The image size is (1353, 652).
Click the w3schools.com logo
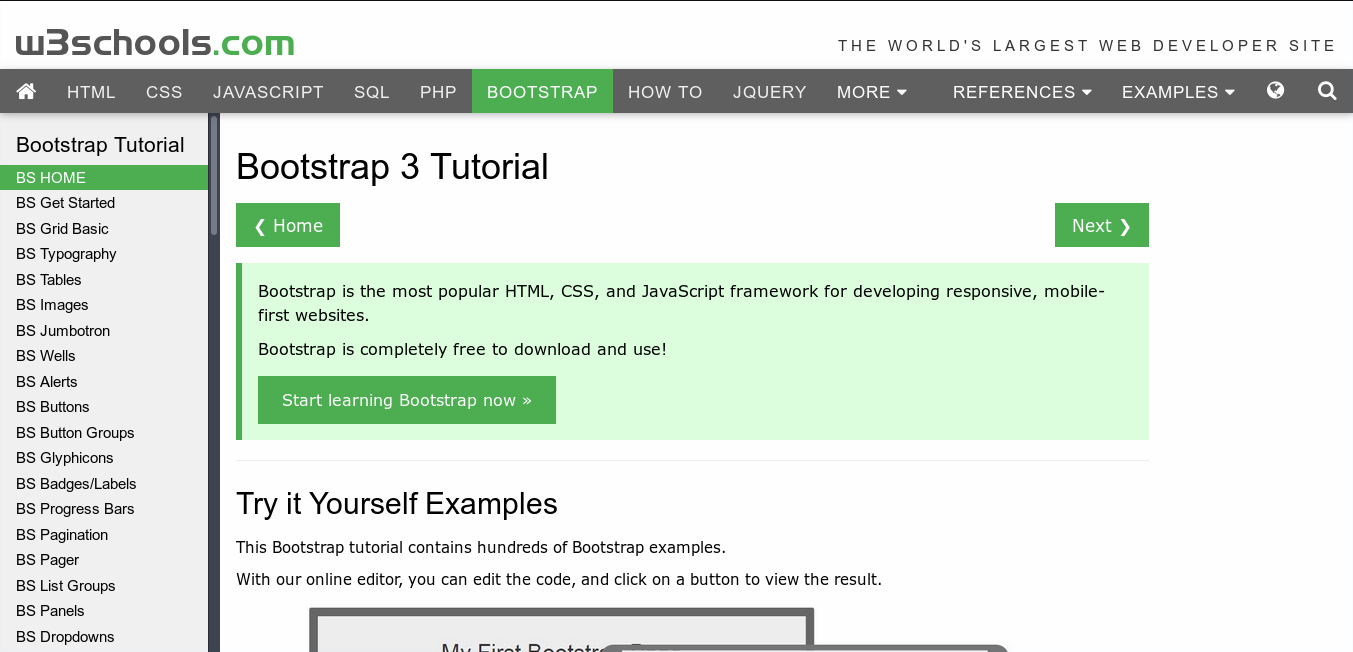(154, 42)
